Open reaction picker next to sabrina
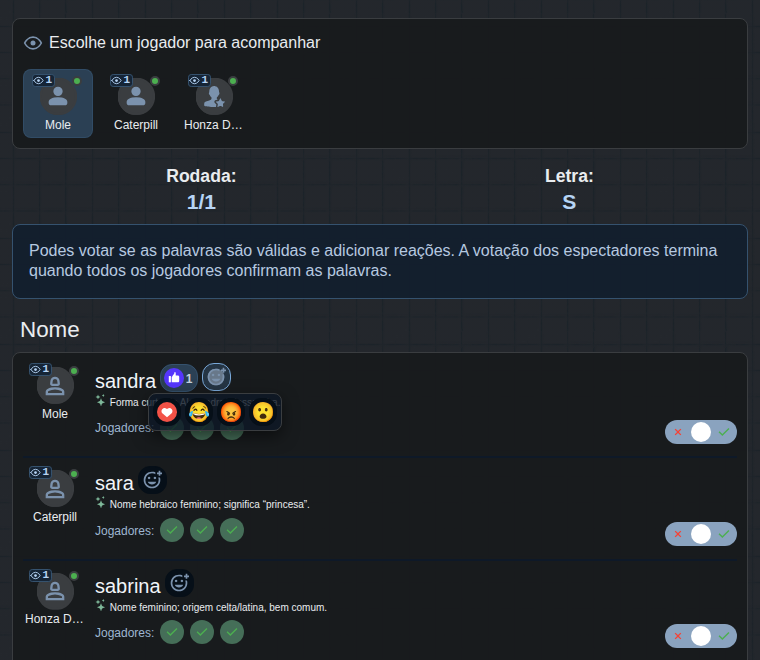Viewport: 760px width, 660px height. click(179, 583)
